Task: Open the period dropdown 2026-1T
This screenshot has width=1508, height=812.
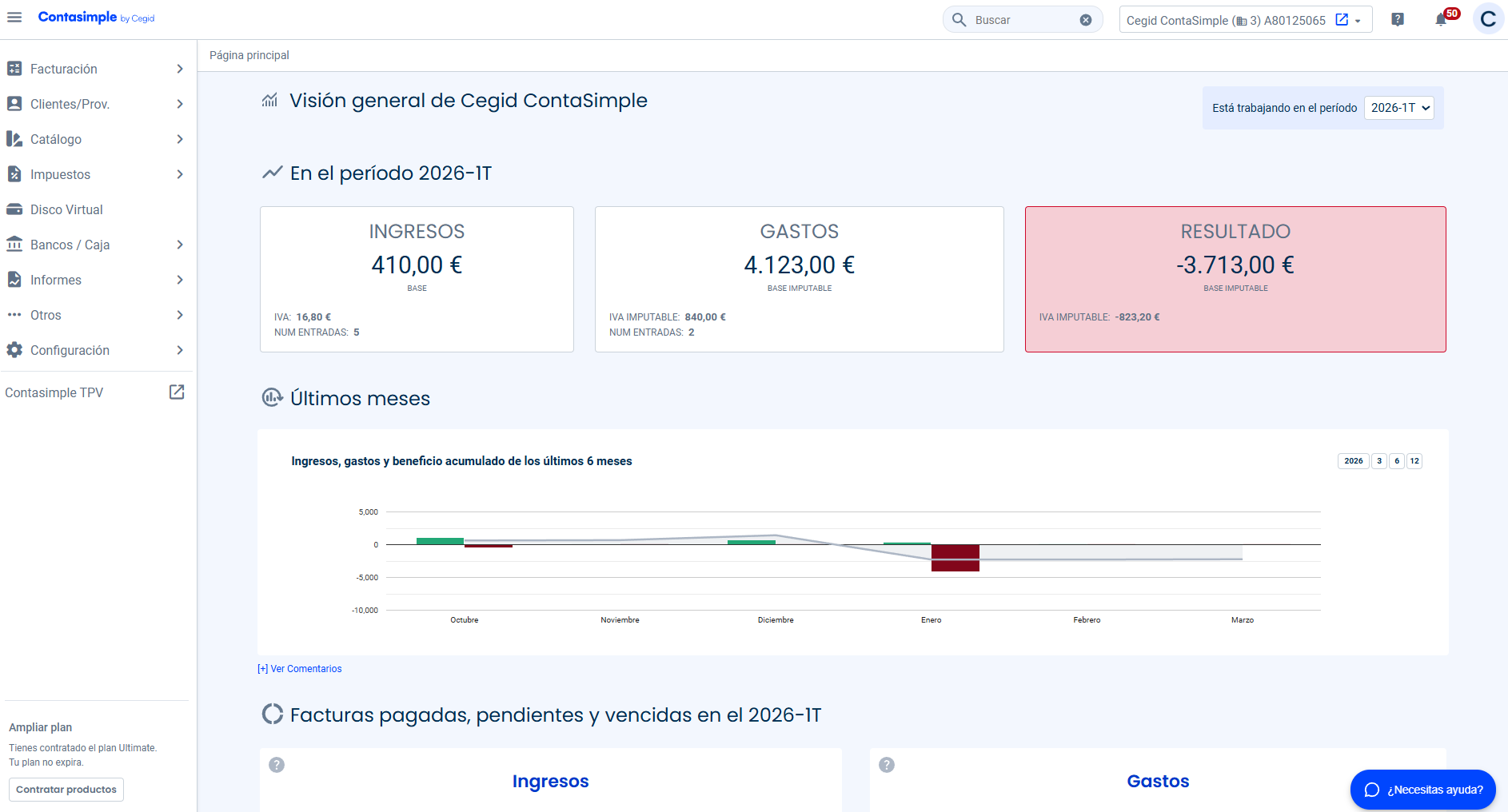Action: point(1398,108)
